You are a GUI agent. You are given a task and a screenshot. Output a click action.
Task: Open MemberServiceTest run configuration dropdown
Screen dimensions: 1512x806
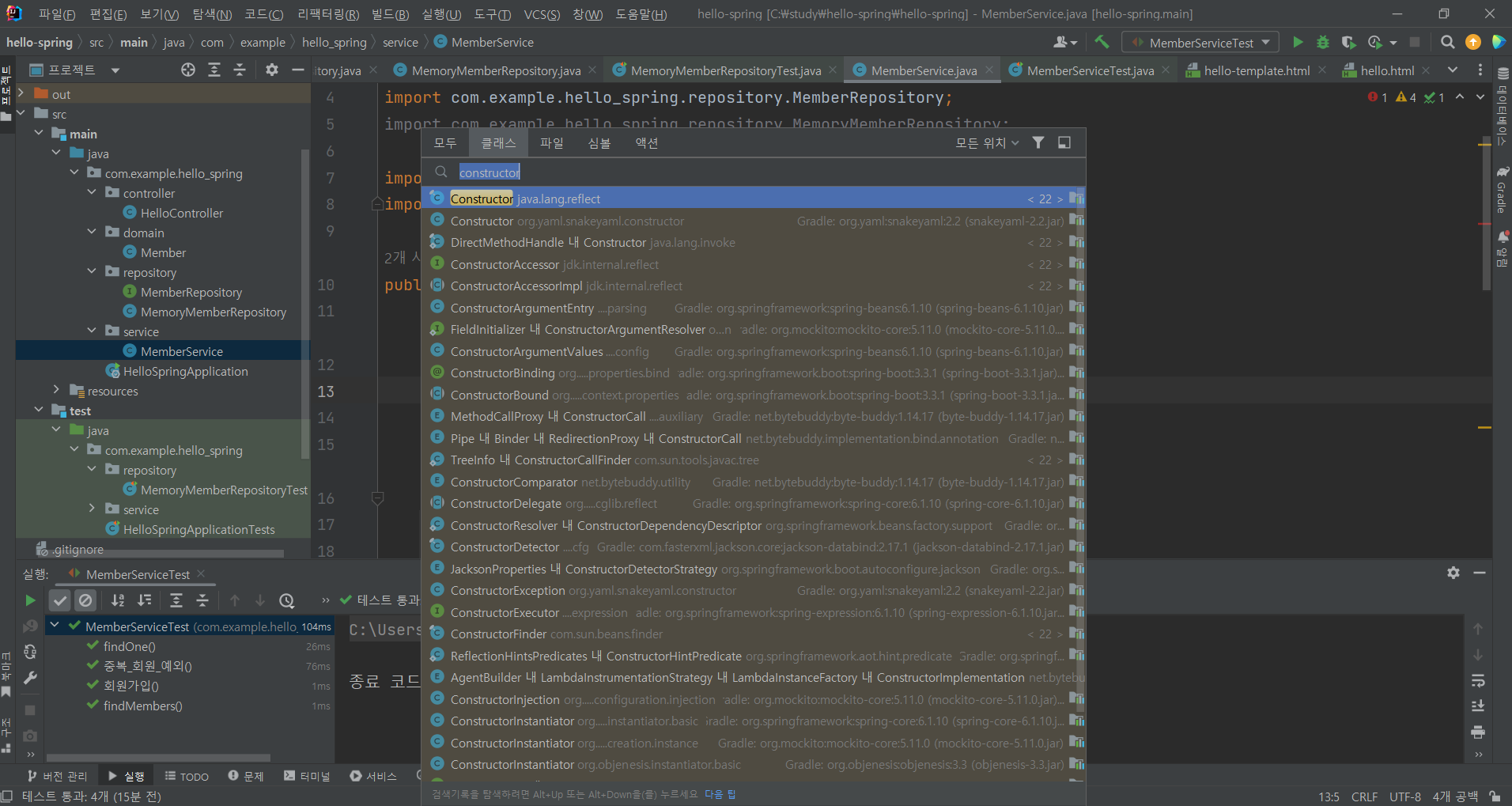point(1200,43)
